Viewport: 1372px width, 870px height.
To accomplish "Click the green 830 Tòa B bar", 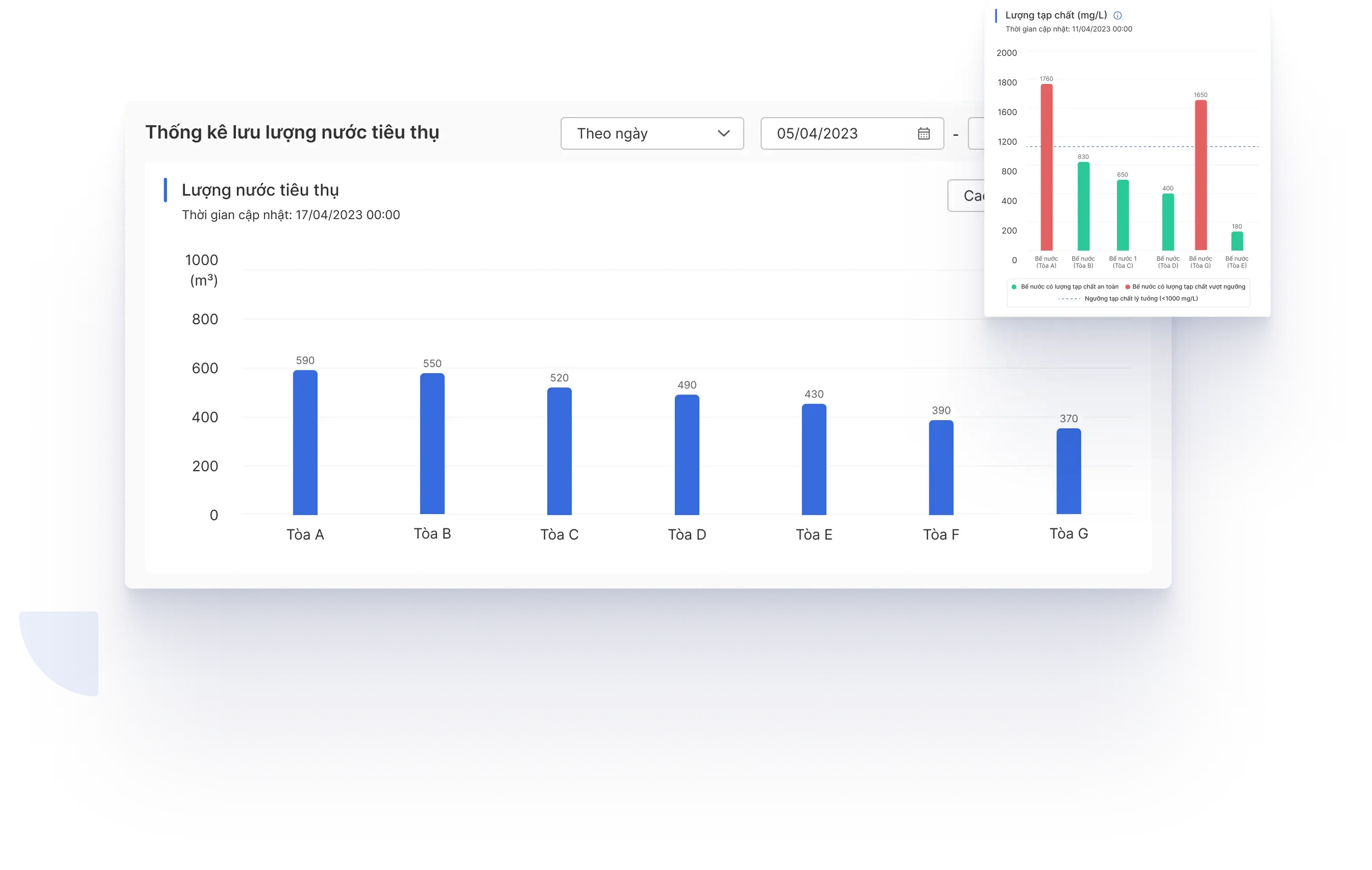I will [1083, 206].
